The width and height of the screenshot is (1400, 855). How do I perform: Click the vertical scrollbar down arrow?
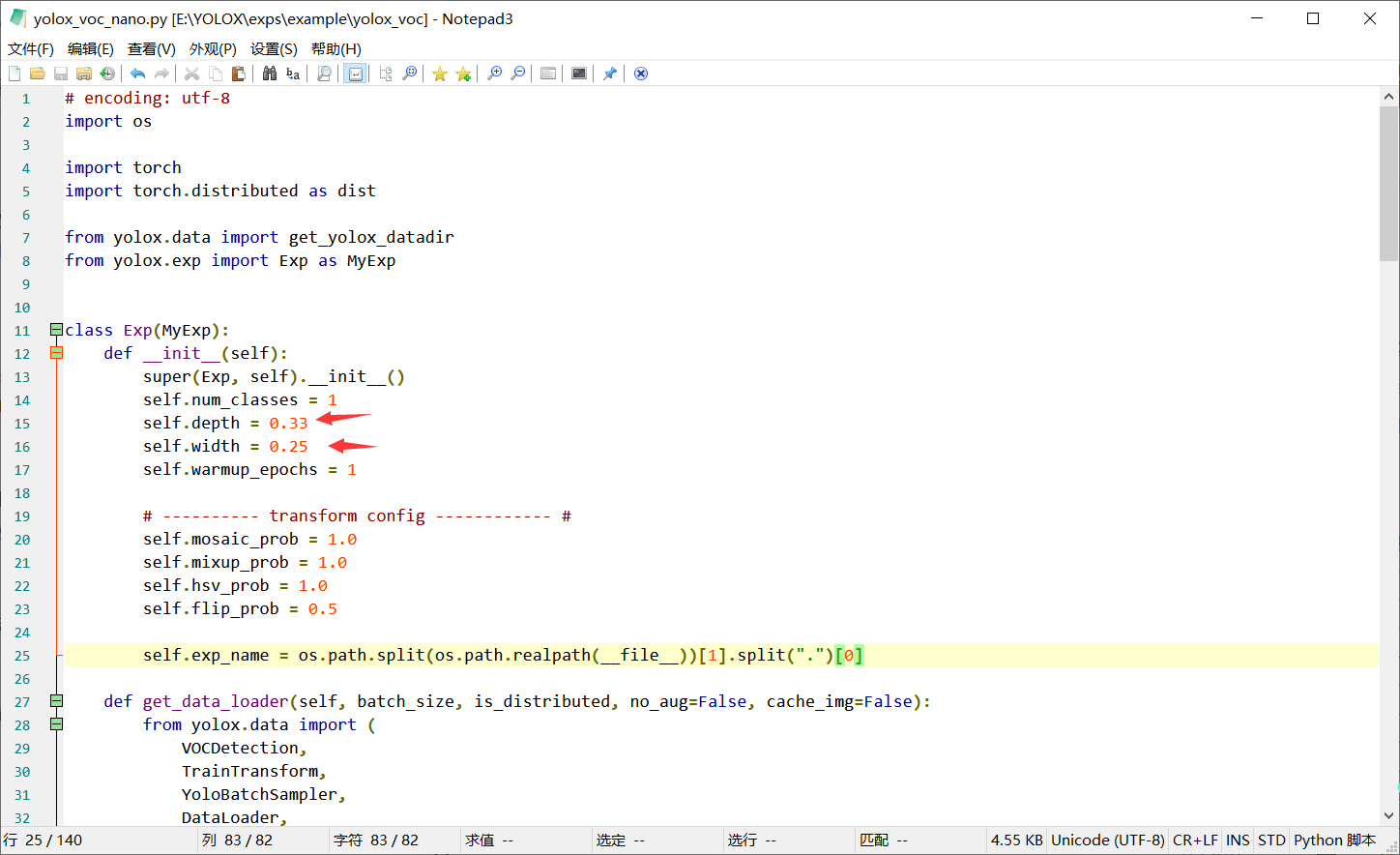point(1388,815)
